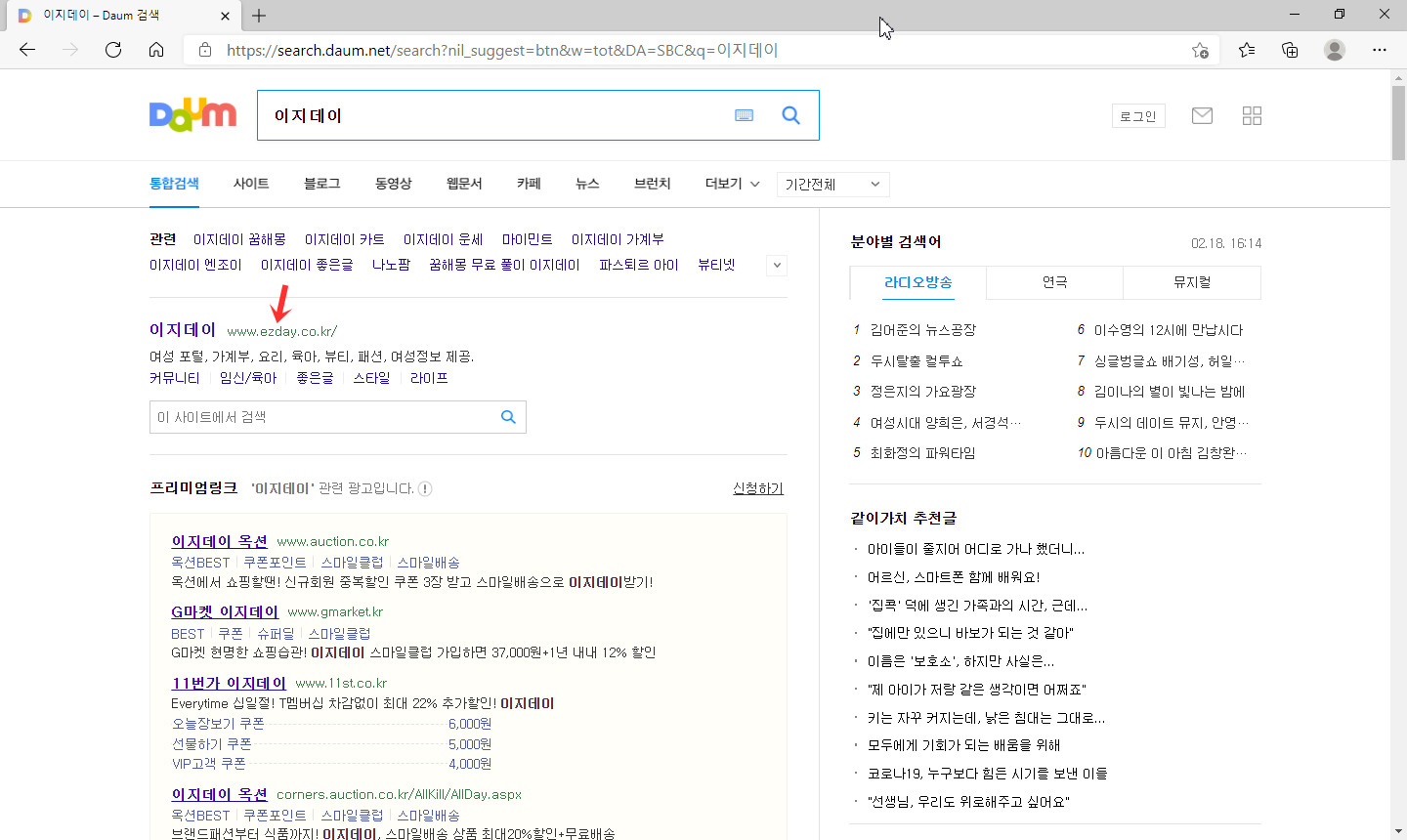
Task: Click the 슈퍼딜 link under G마켓
Action: point(276,634)
